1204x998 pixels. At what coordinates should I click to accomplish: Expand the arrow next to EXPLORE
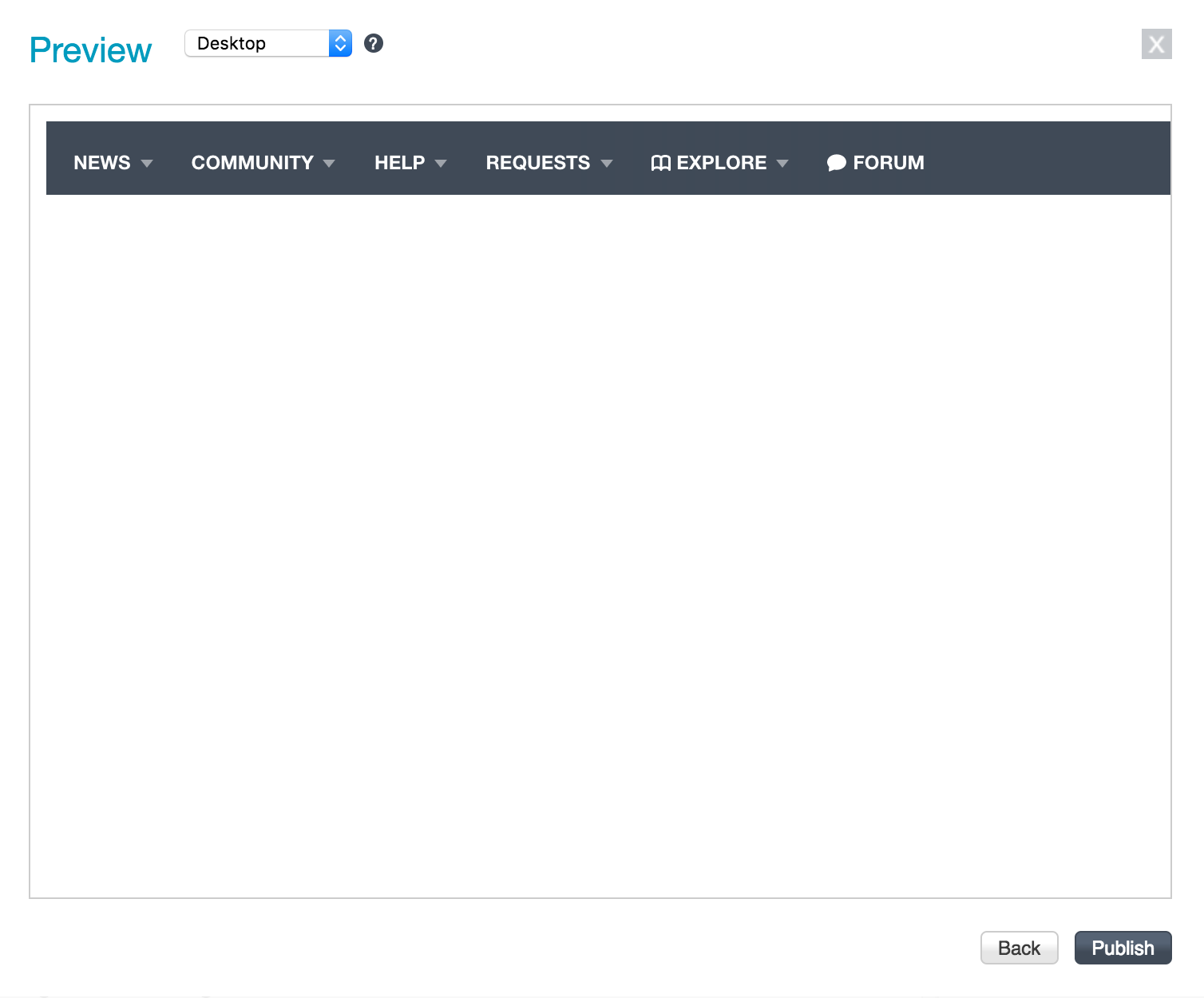pyautogui.click(x=782, y=164)
